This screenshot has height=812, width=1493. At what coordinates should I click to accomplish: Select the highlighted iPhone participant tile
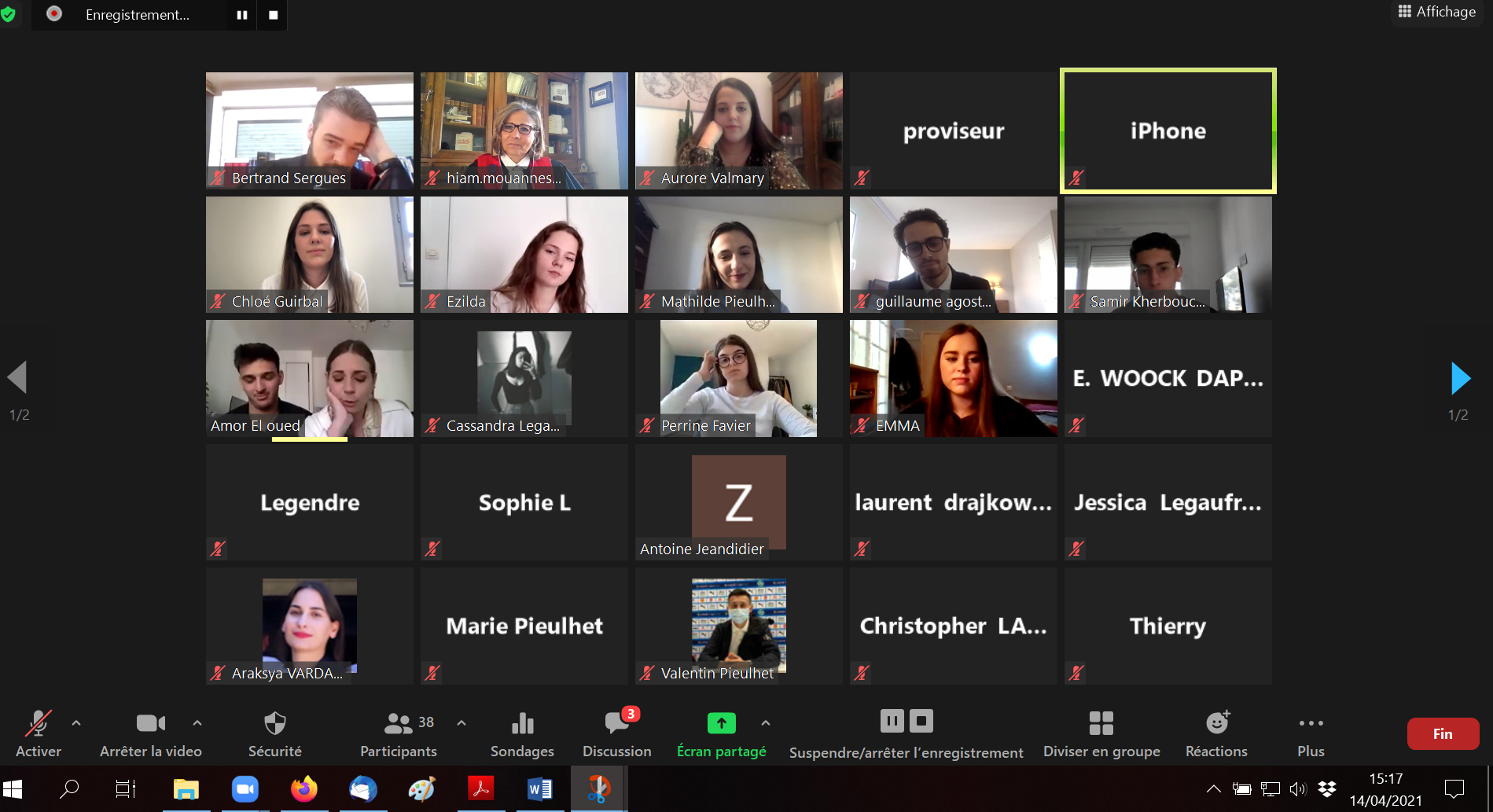[x=1168, y=130]
